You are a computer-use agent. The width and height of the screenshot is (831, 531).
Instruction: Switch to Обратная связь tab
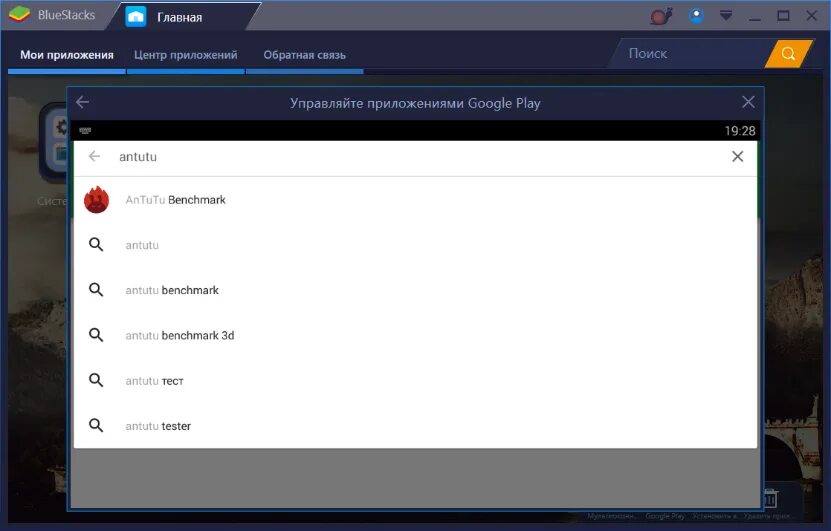coord(304,55)
